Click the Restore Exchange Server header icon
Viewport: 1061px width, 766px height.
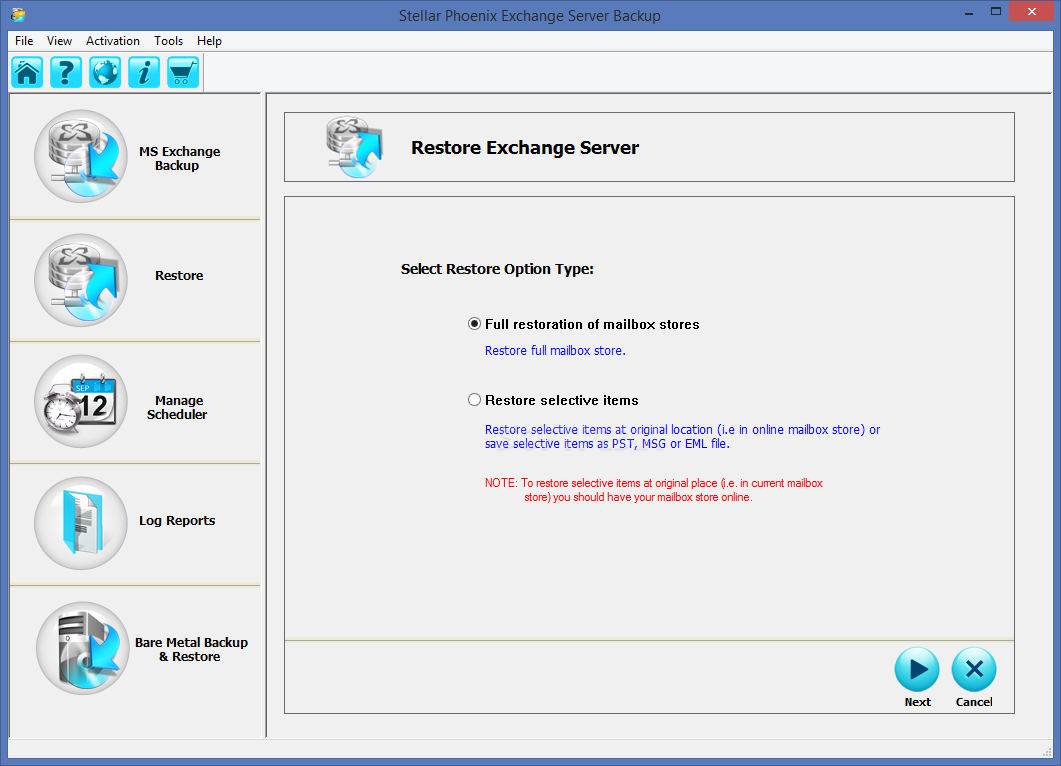(355, 148)
